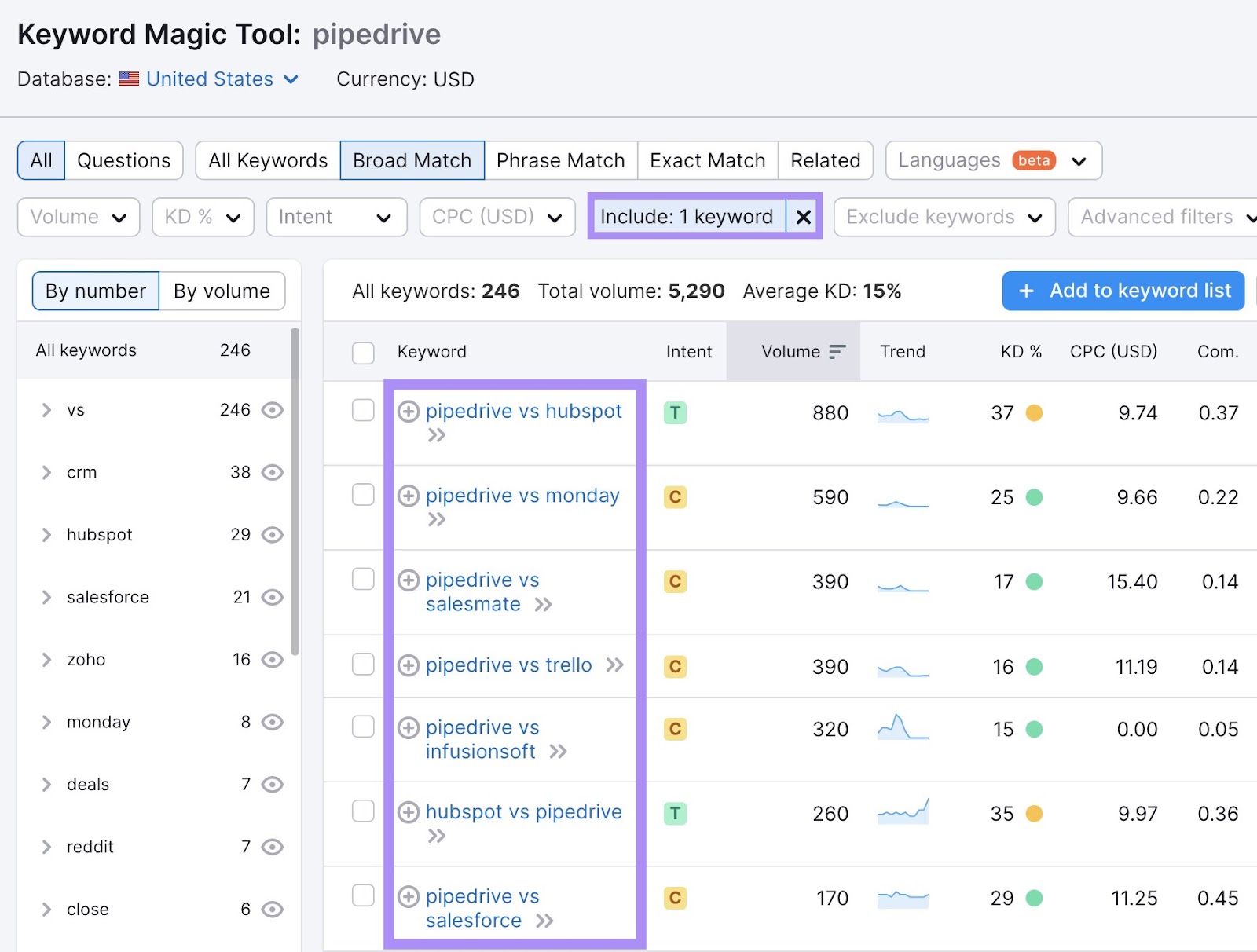1257x952 pixels.
Task: Open pipedrive vs monday details via double-arrow icon
Action: (438, 519)
